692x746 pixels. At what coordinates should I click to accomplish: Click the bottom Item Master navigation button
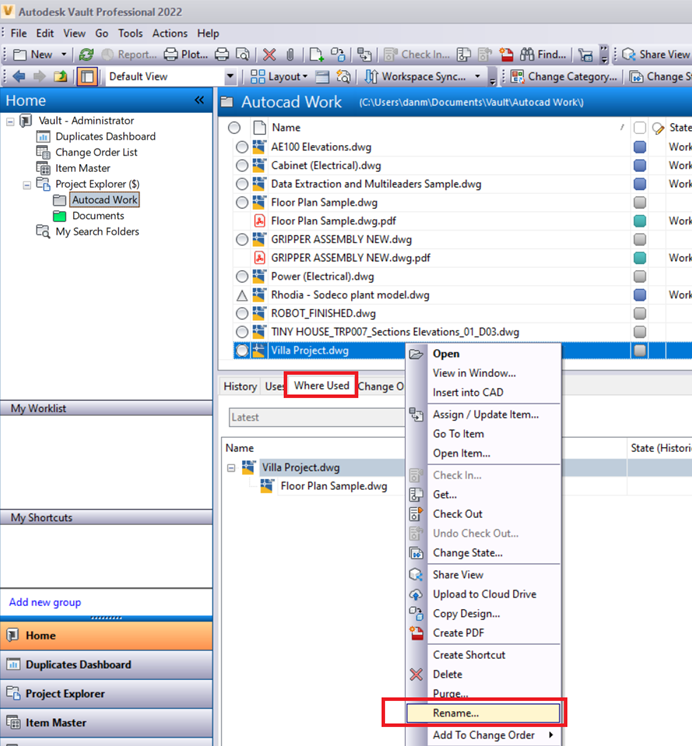tap(106, 723)
